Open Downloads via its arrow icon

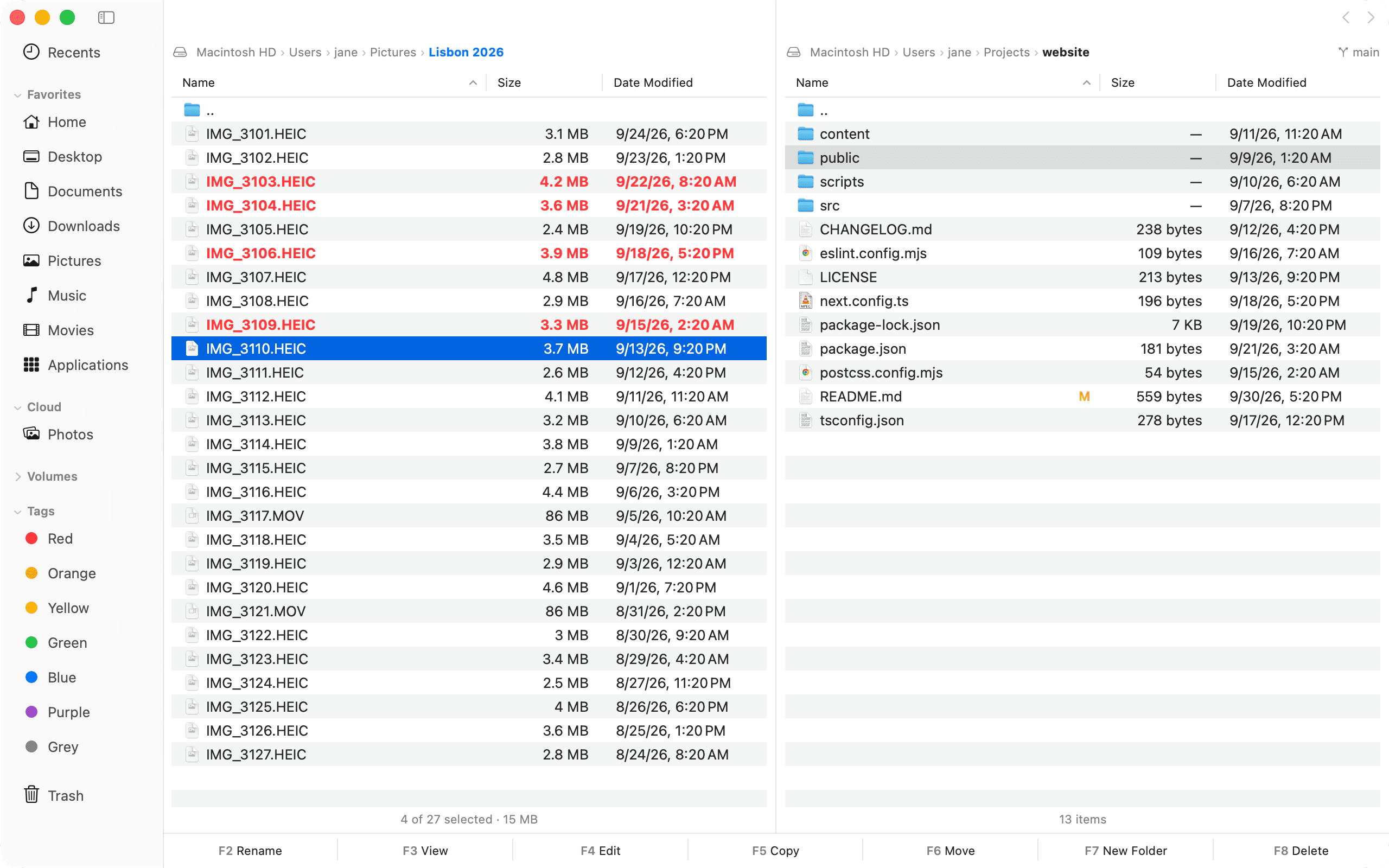coord(31,226)
